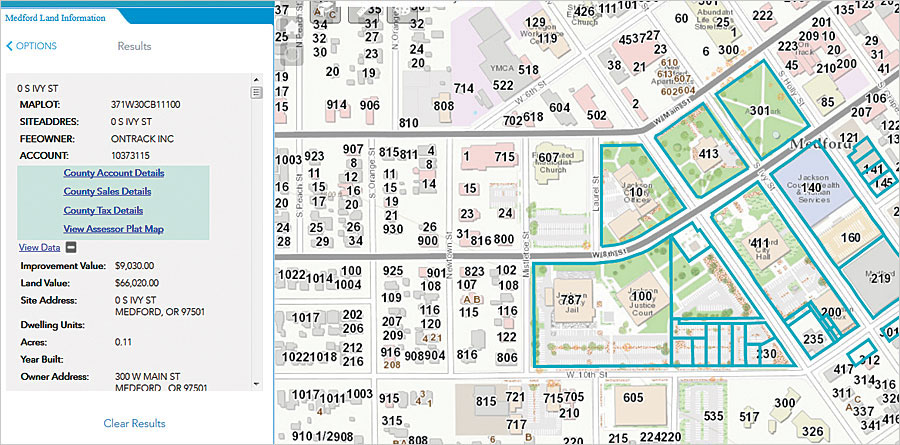Select ACCOUNT value 10373115
This screenshot has width=900, height=445.
tap(129, 156)
